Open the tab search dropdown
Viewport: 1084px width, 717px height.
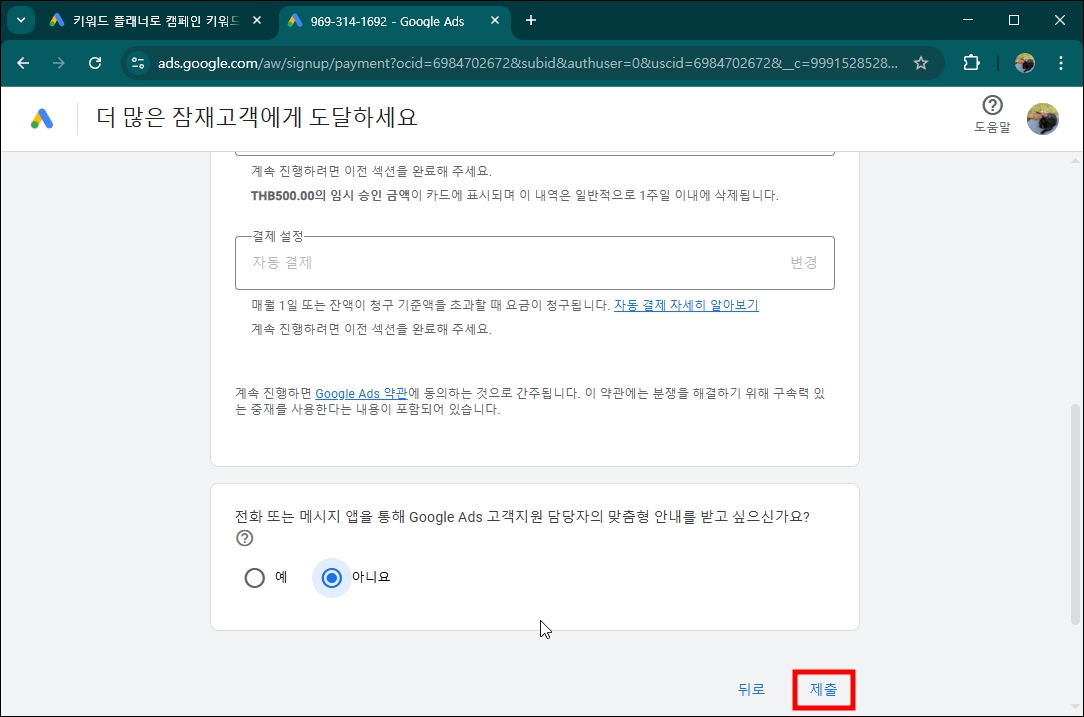click(x=20, y=20)
